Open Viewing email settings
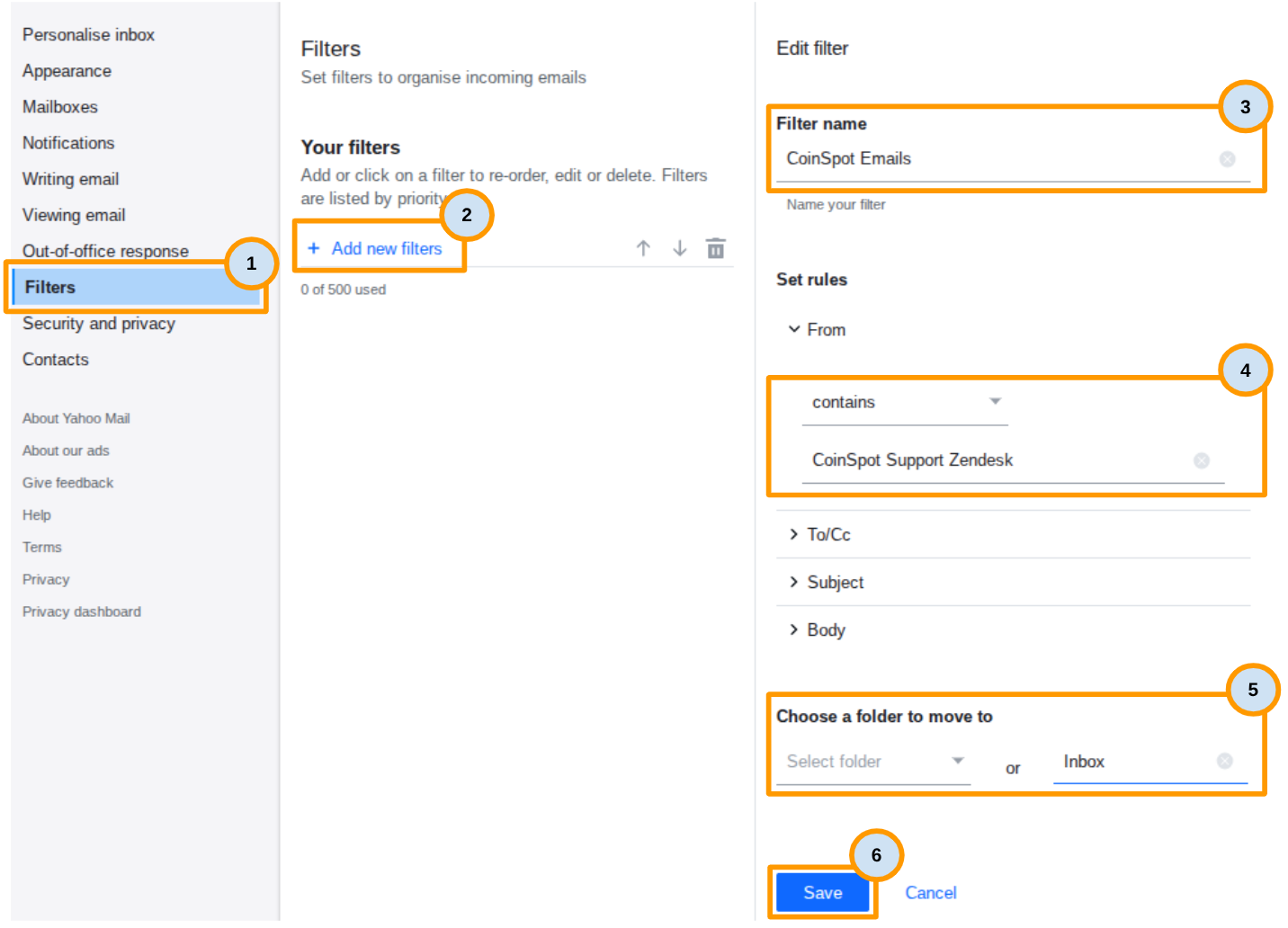Screen dimensions: 1288x928 74,214
